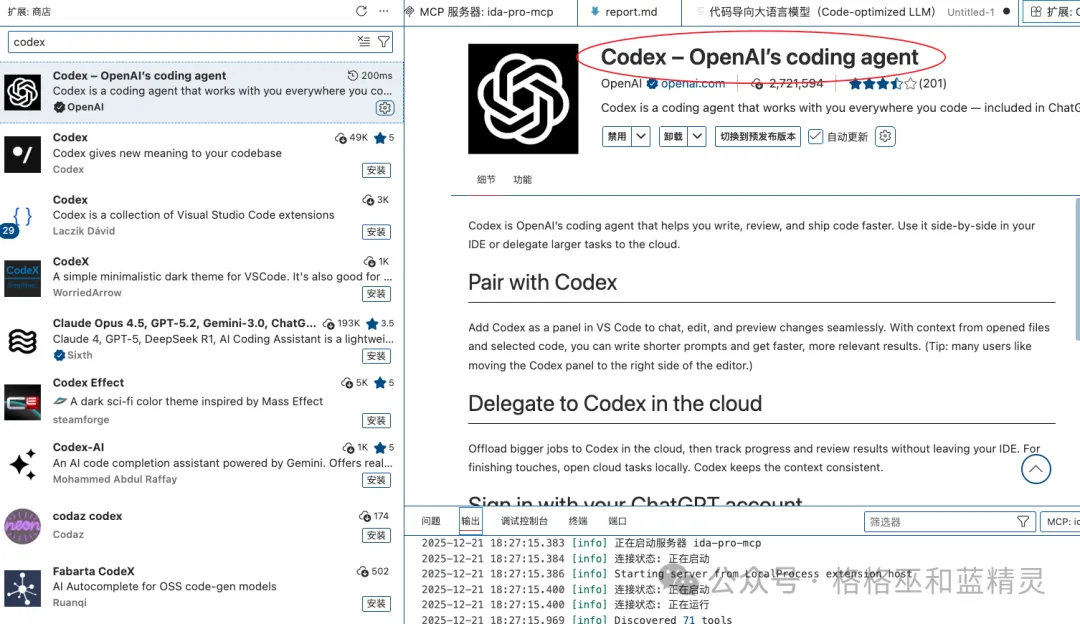Install the Codex extension with 49K downloads

pyautogui.click(x=376, y=170)
